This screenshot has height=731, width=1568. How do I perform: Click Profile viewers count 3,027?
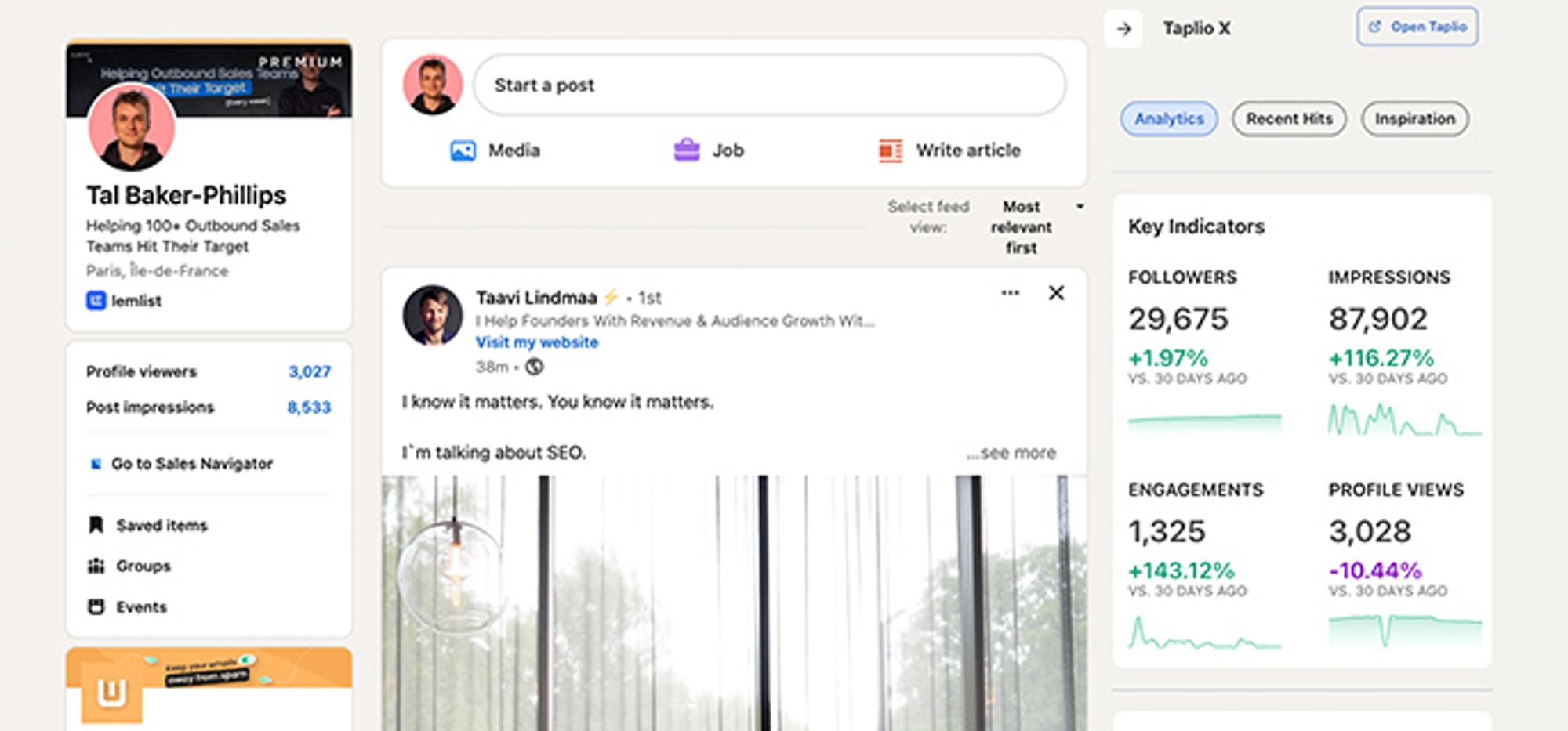(x=310, y=371)
